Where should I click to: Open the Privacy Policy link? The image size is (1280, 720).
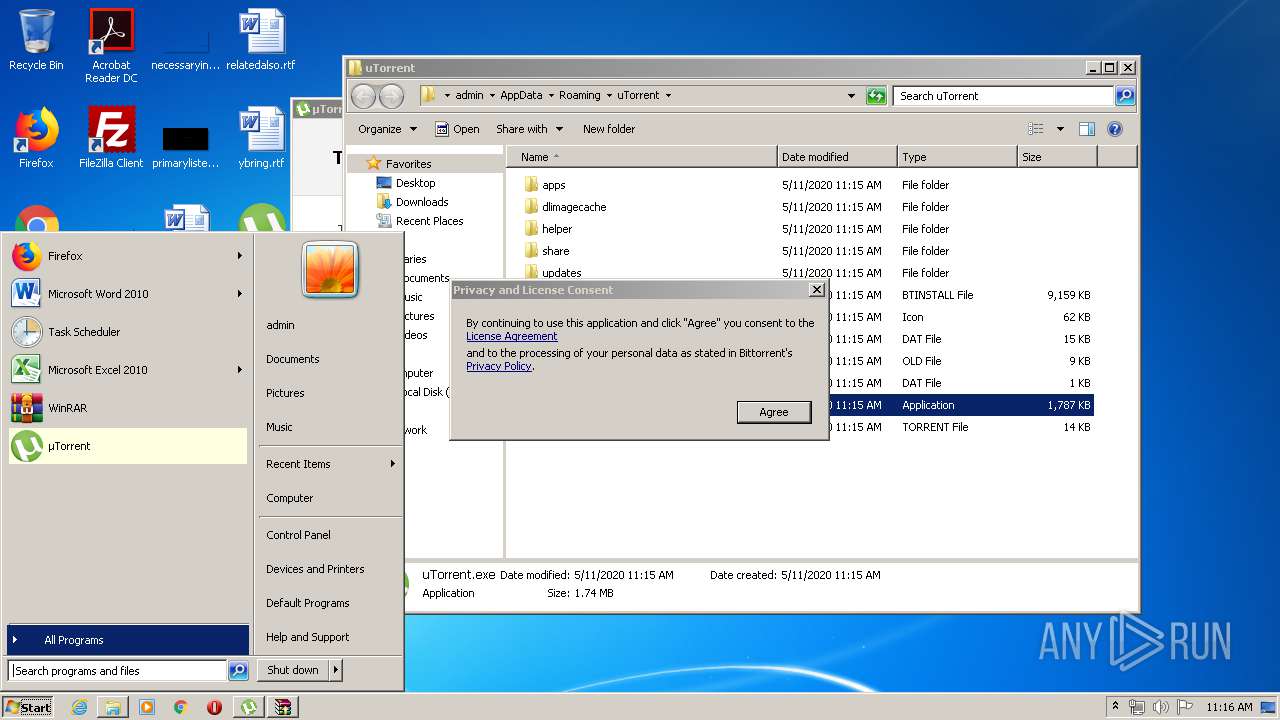coord(499,366)
